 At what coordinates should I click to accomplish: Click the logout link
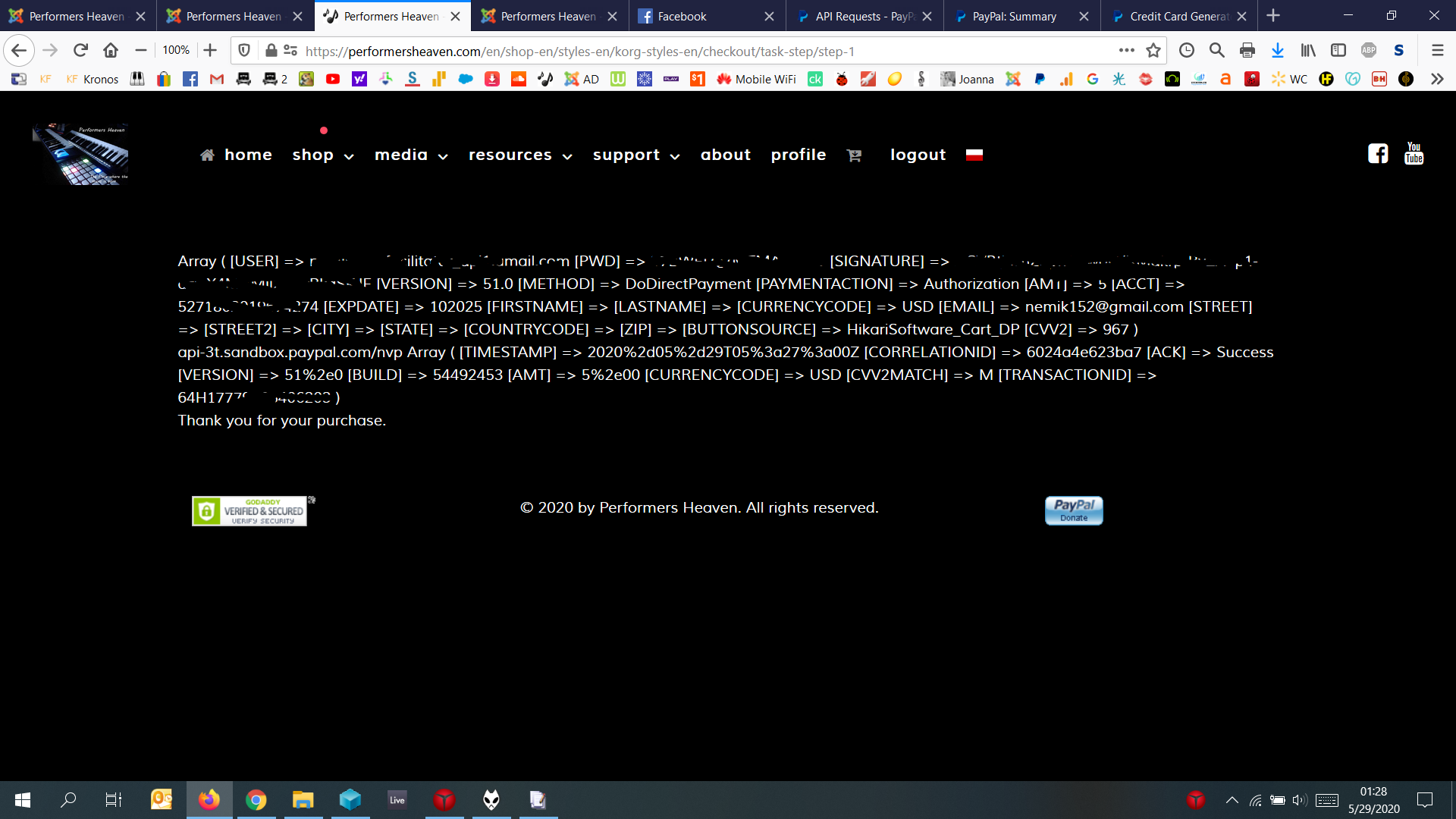(918, 155)
